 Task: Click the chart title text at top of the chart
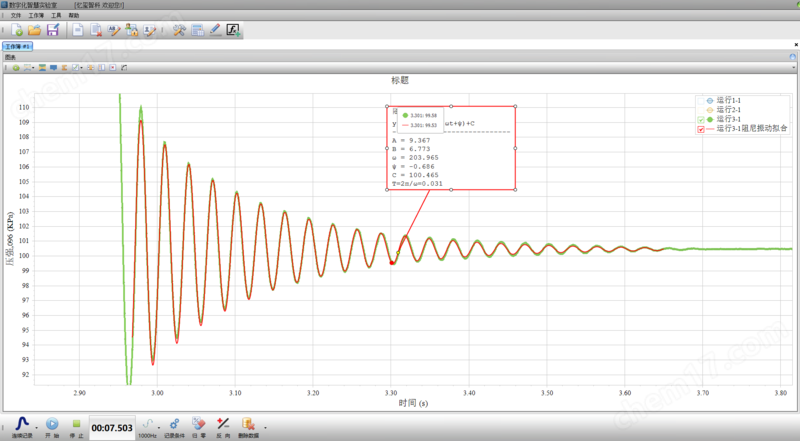pyautogui.click(x=400, y=80)
